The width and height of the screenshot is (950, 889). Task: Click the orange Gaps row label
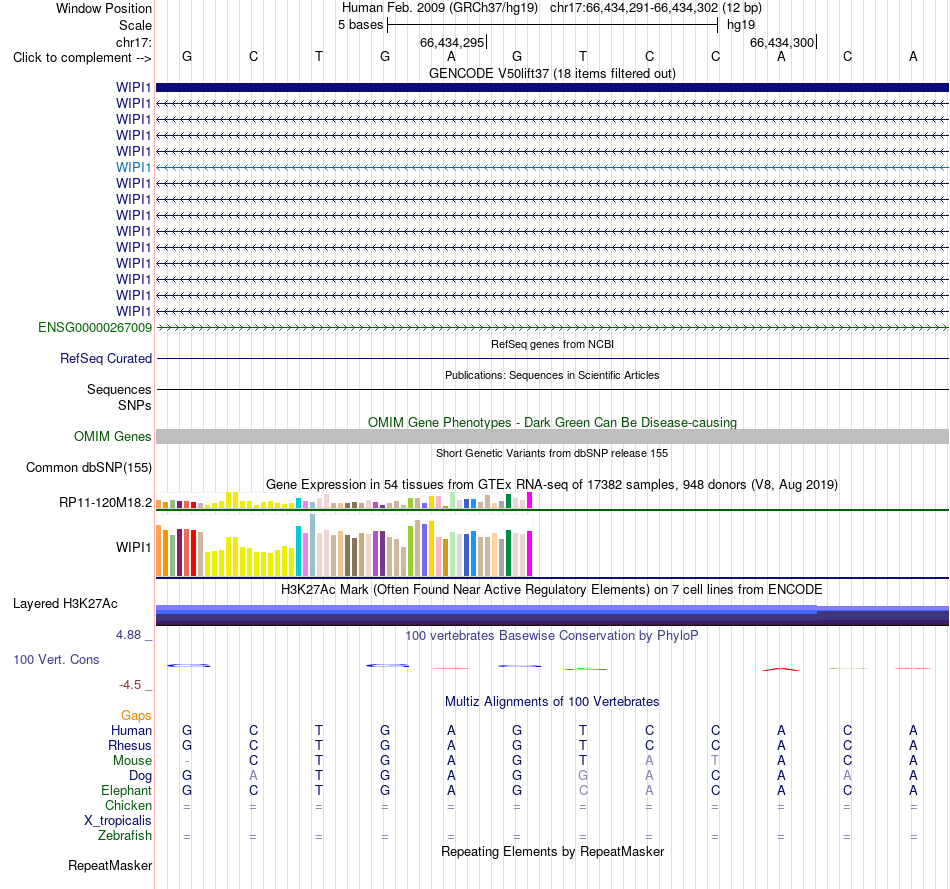click(136, 716)
